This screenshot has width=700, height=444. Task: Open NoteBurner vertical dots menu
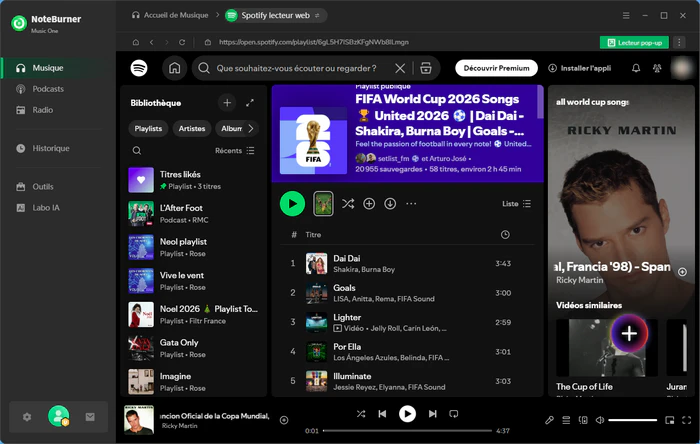coord(679,42)
